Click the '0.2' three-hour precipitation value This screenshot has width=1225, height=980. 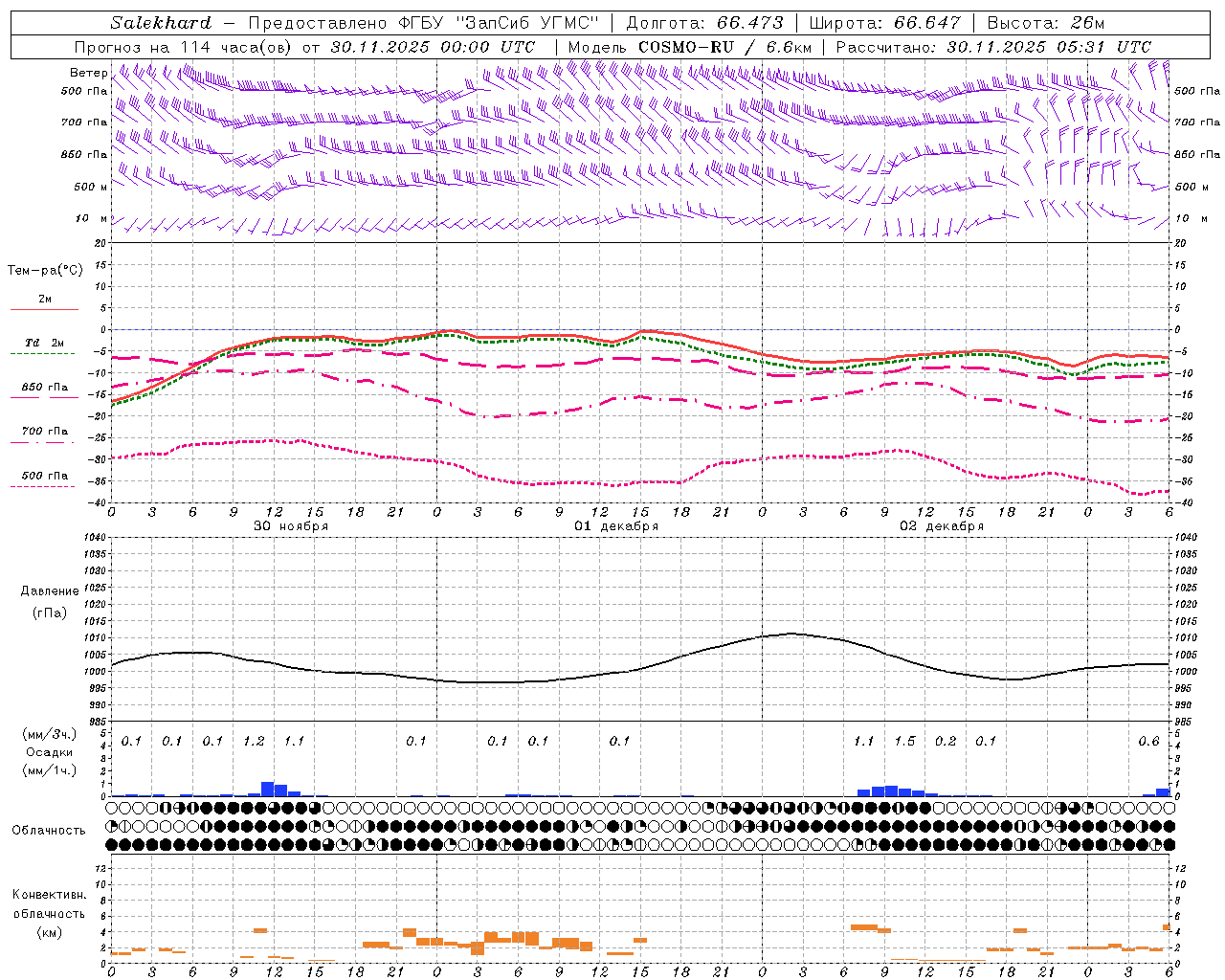[x=946, y=742]
